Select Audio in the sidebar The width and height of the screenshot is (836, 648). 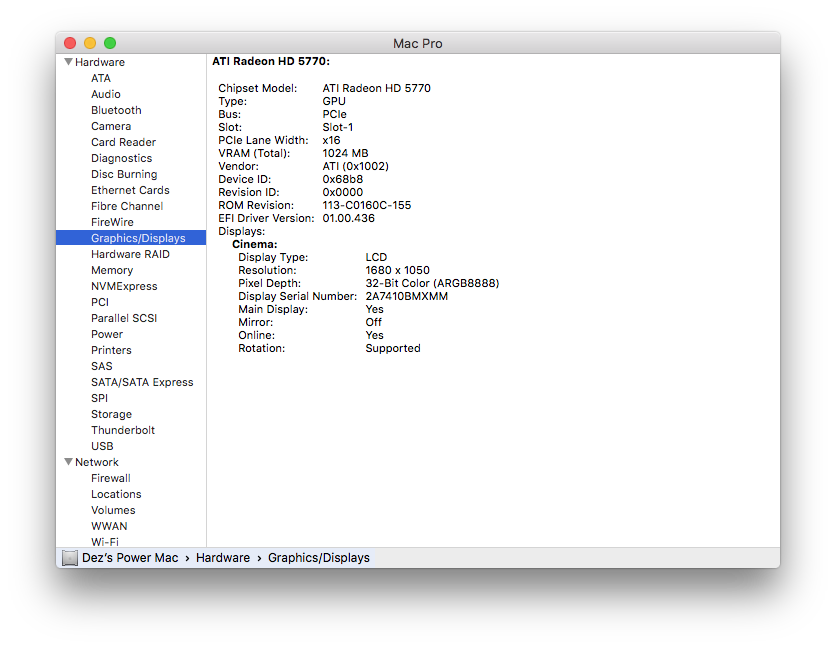106,94
